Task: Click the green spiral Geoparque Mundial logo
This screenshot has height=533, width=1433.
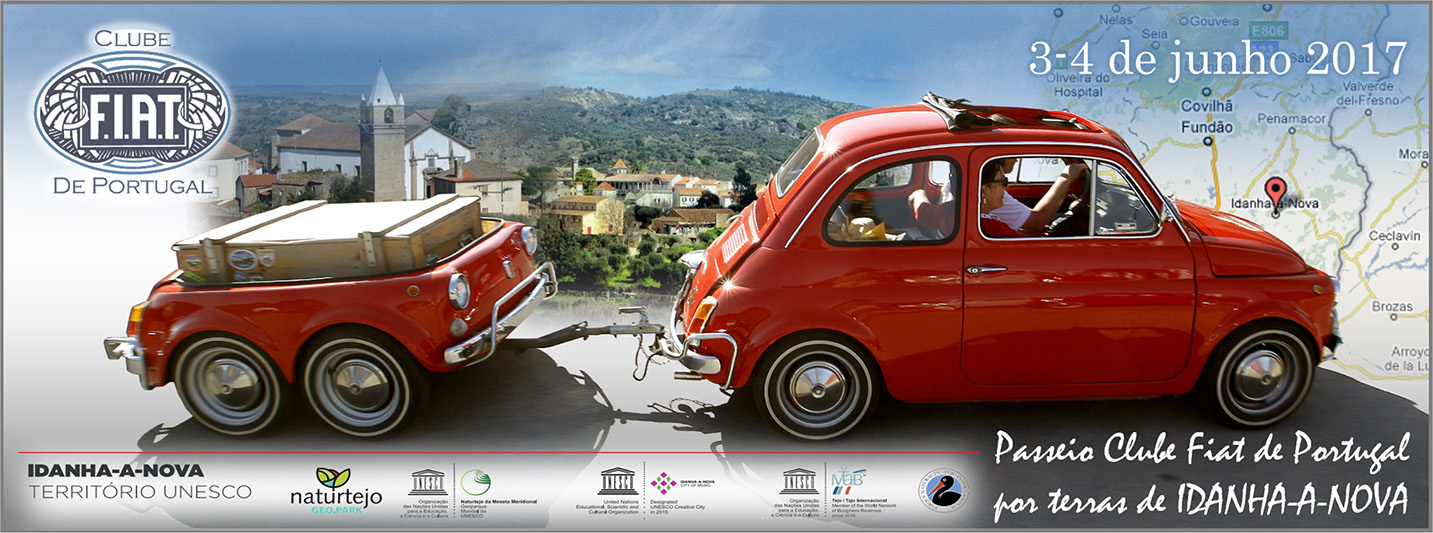Action: [475, 482]
